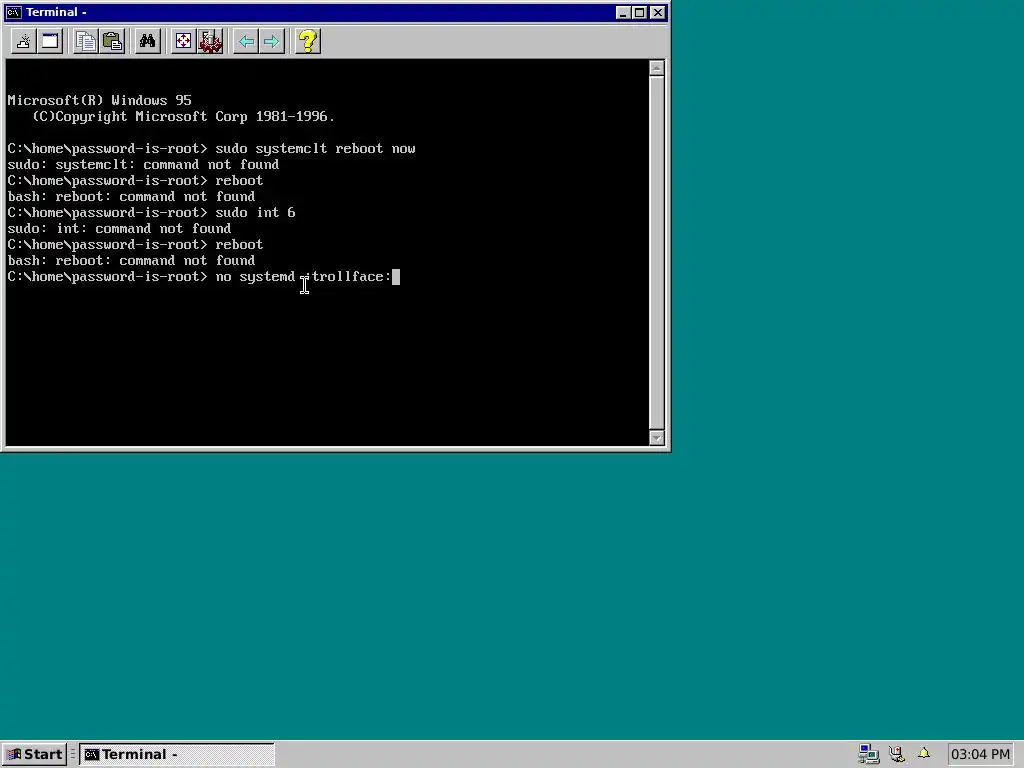Viewport: 1024px width, 768px height.
Task: Click the yellow bell notification tray icon
Action: coord(923,754)
